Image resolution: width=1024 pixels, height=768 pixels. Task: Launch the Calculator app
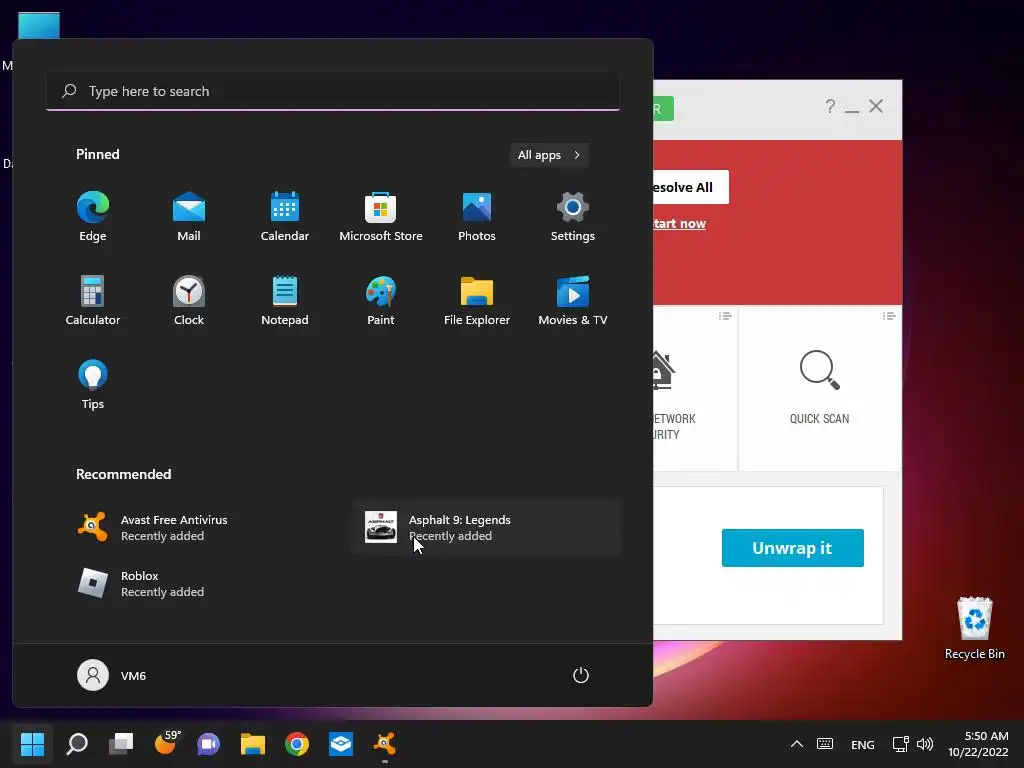click(x=93, y=300)
